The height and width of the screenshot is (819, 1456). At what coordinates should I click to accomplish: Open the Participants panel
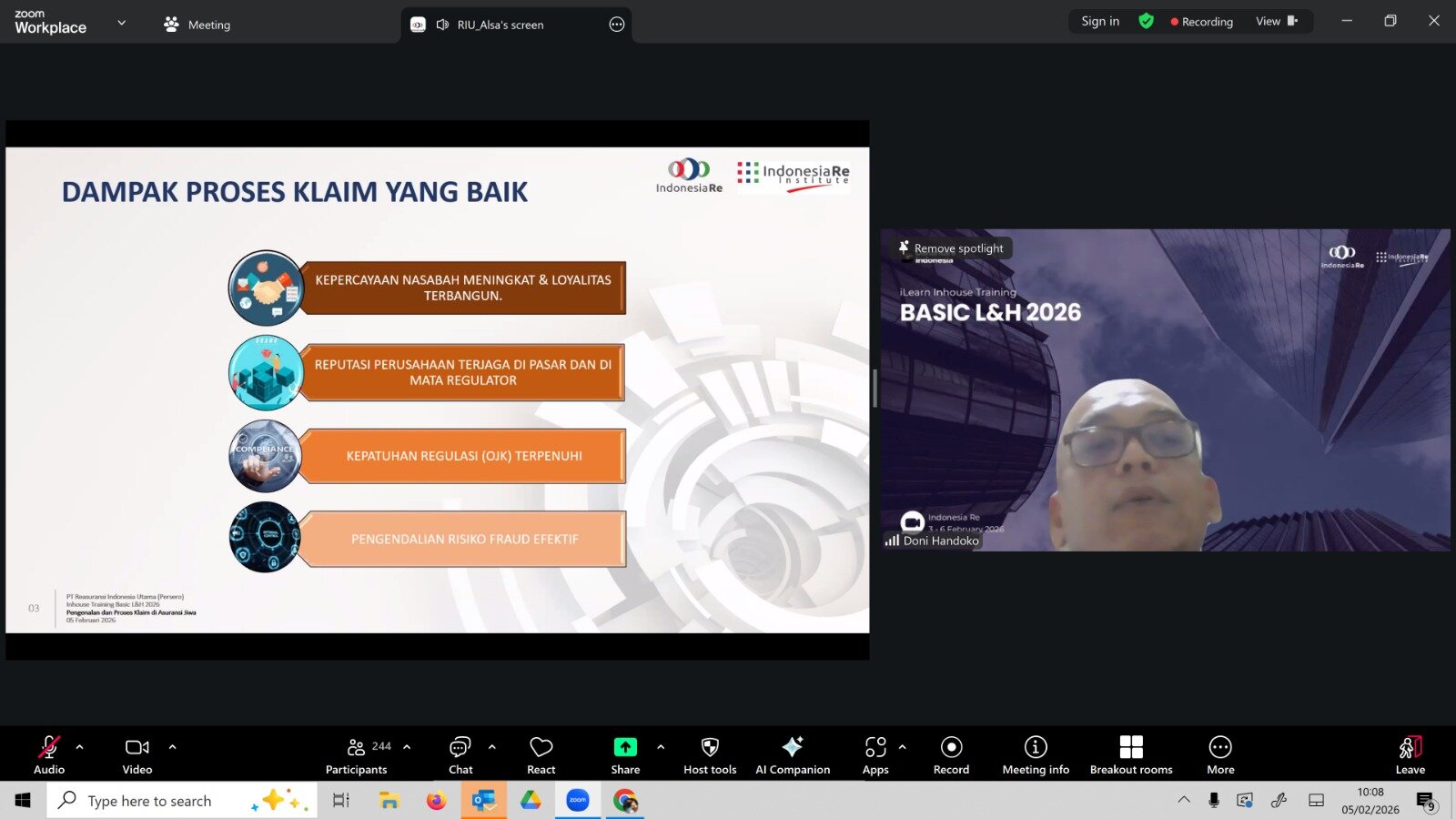357,755
